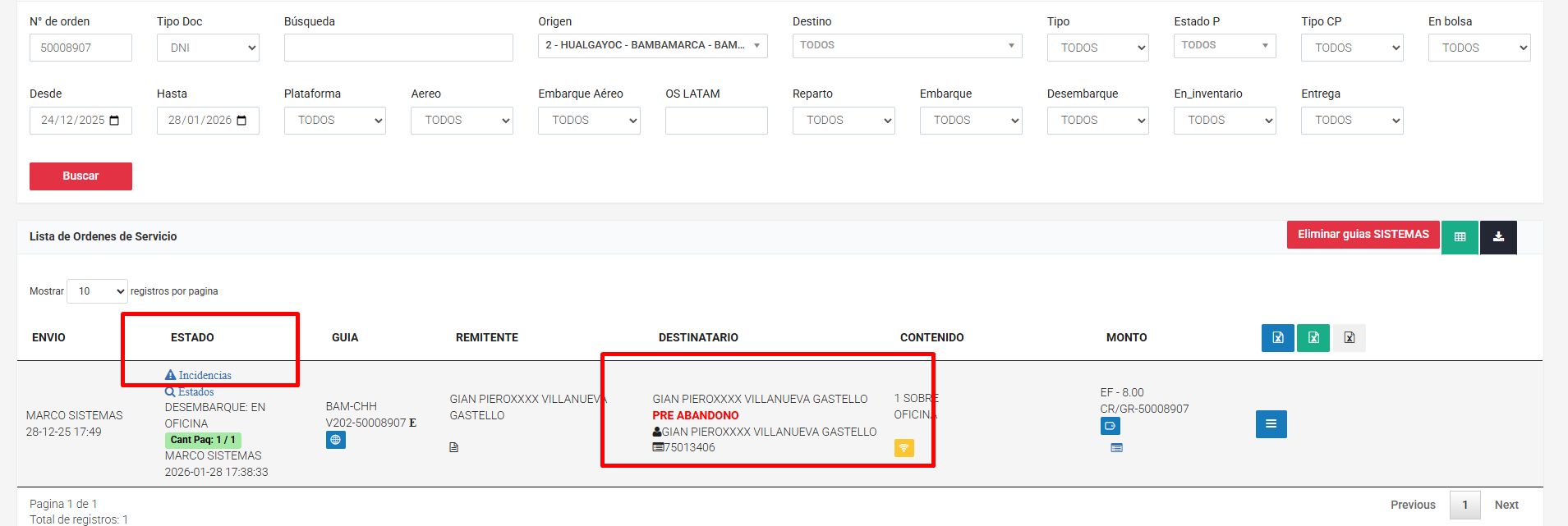Go to the Next page
Viewport: 1568px width, 526px height.
tap(1506, 505)
